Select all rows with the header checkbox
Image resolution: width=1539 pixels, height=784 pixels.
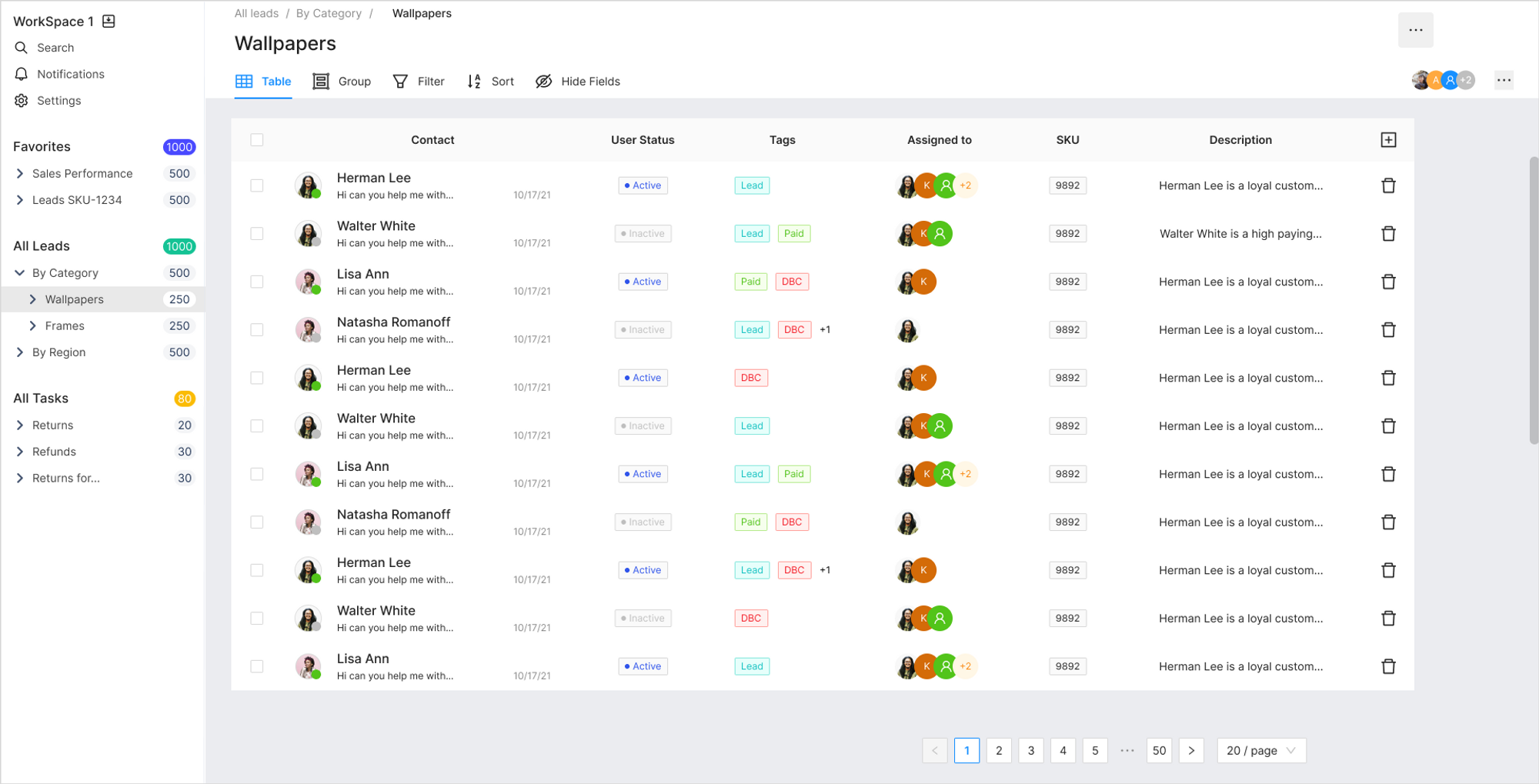(x=257, y=140)
